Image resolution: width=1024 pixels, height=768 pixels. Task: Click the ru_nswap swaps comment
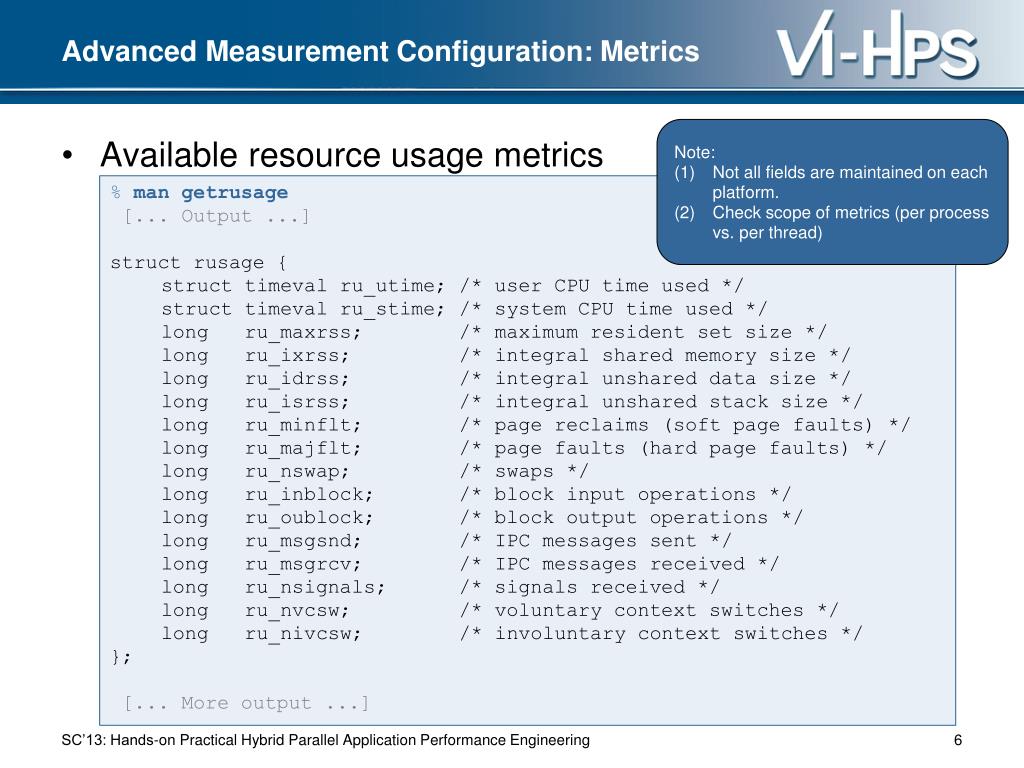click(524, 472)
